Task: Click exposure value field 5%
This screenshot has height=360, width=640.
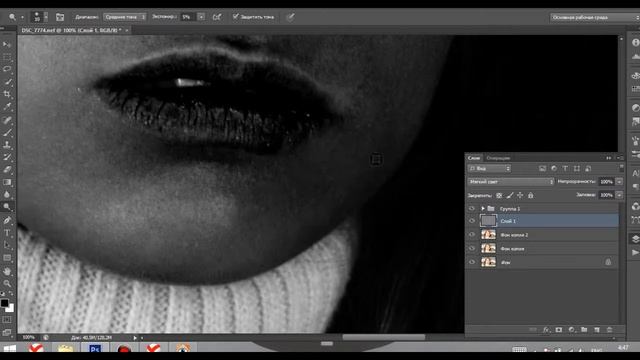Action: [188, 17]
